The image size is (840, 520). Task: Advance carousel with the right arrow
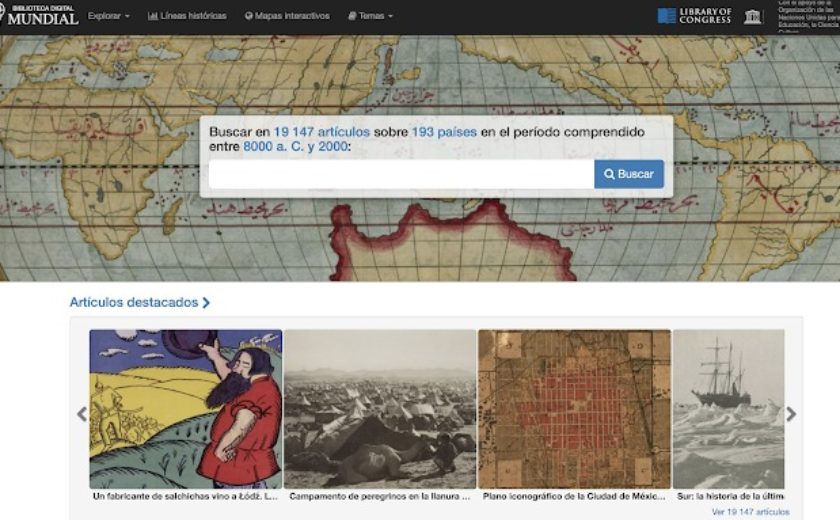pyautogui.click(x=791, y=414)
